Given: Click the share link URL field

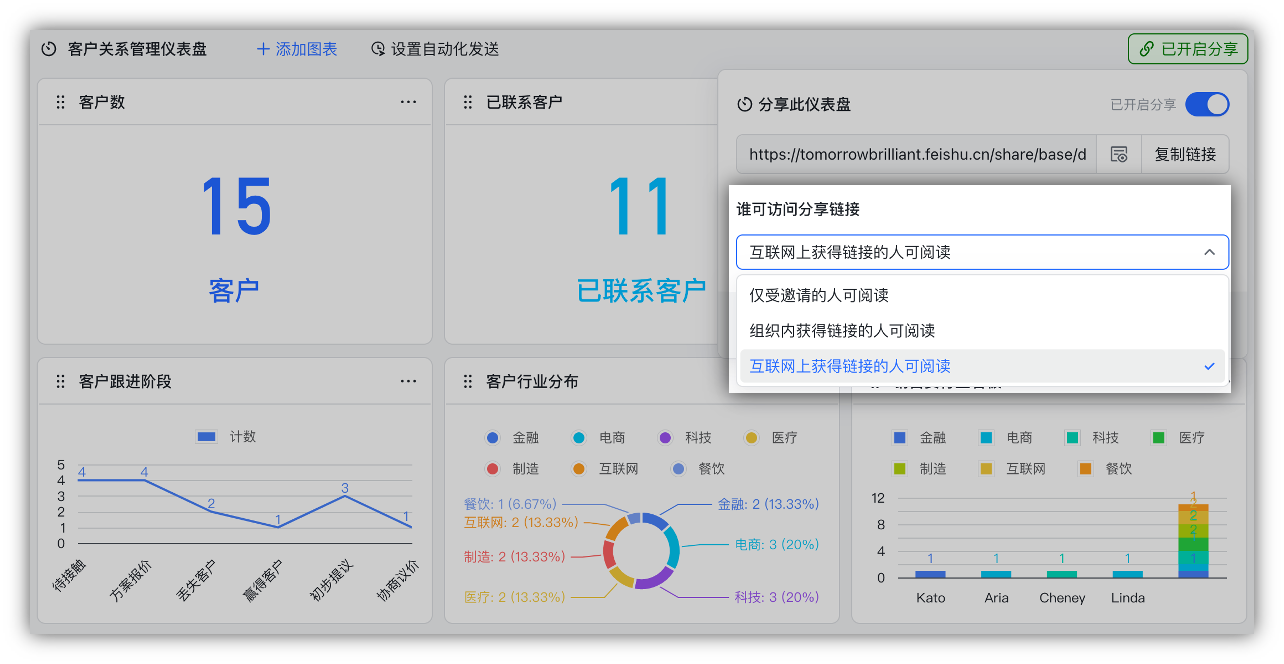Looking at the screenshot, I should tap(915, 153).
